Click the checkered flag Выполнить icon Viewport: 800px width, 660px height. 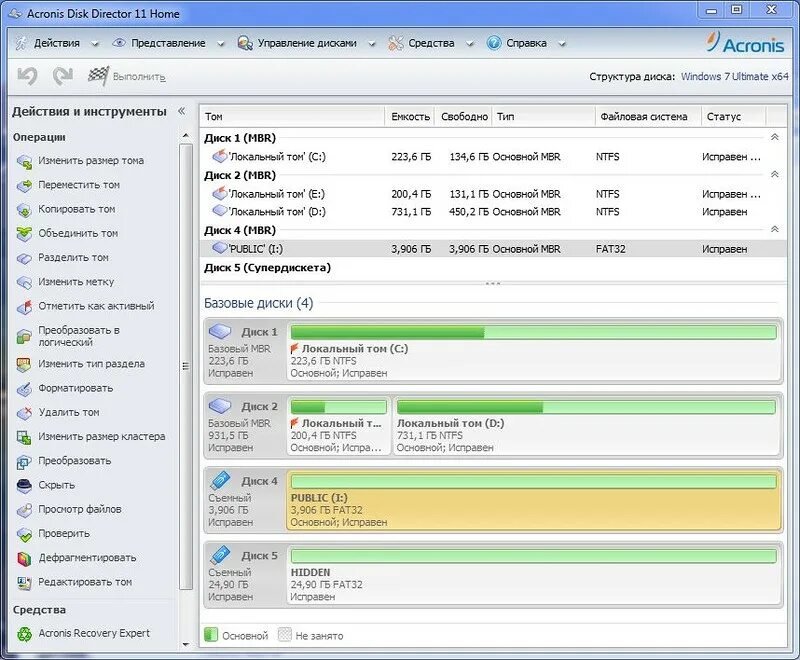tap(98, 76)
